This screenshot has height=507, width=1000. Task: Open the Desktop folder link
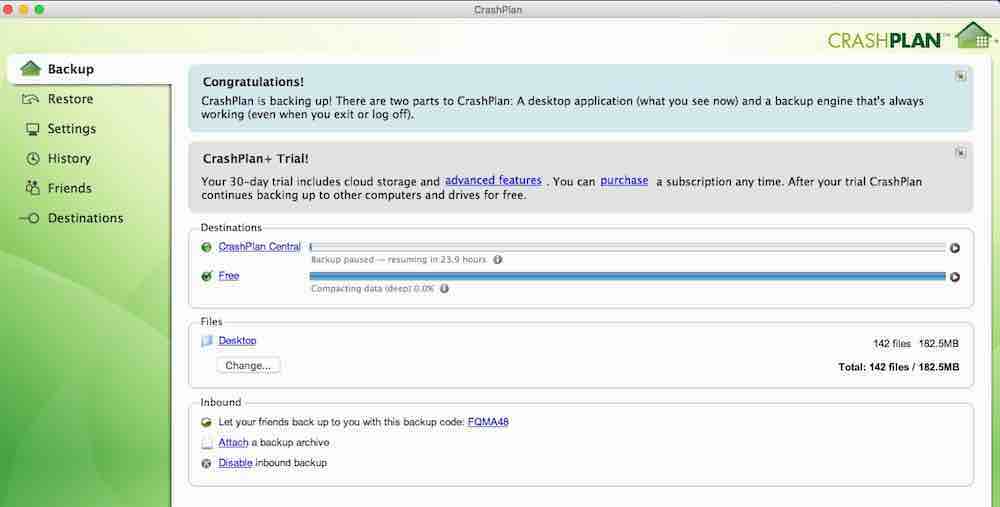[237, 341]
